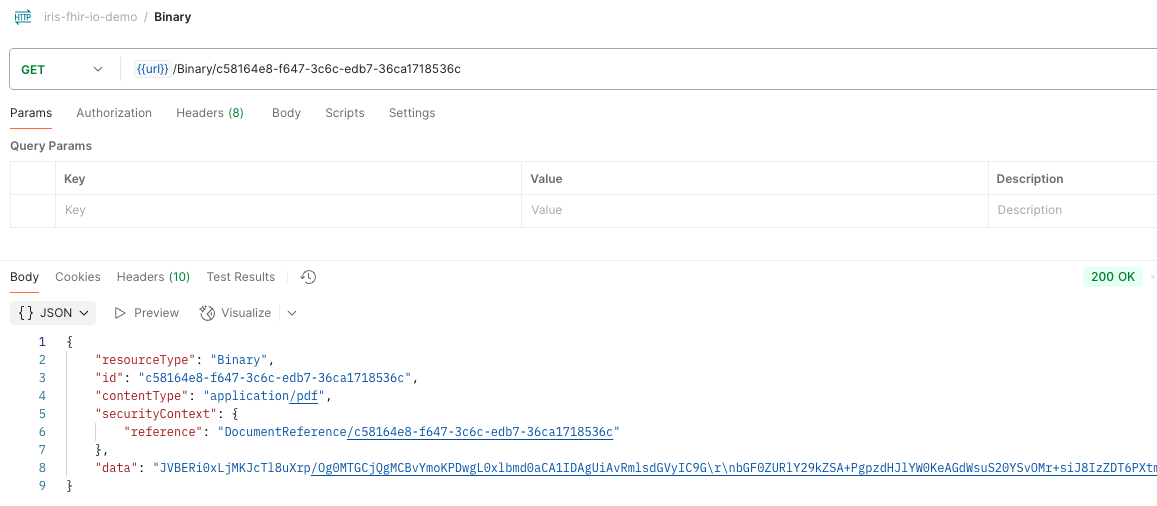Image resolution: width=1157 pixels, height=506 pixels.
Task: Switch to the Authorization tab
Action: point(114,113)
